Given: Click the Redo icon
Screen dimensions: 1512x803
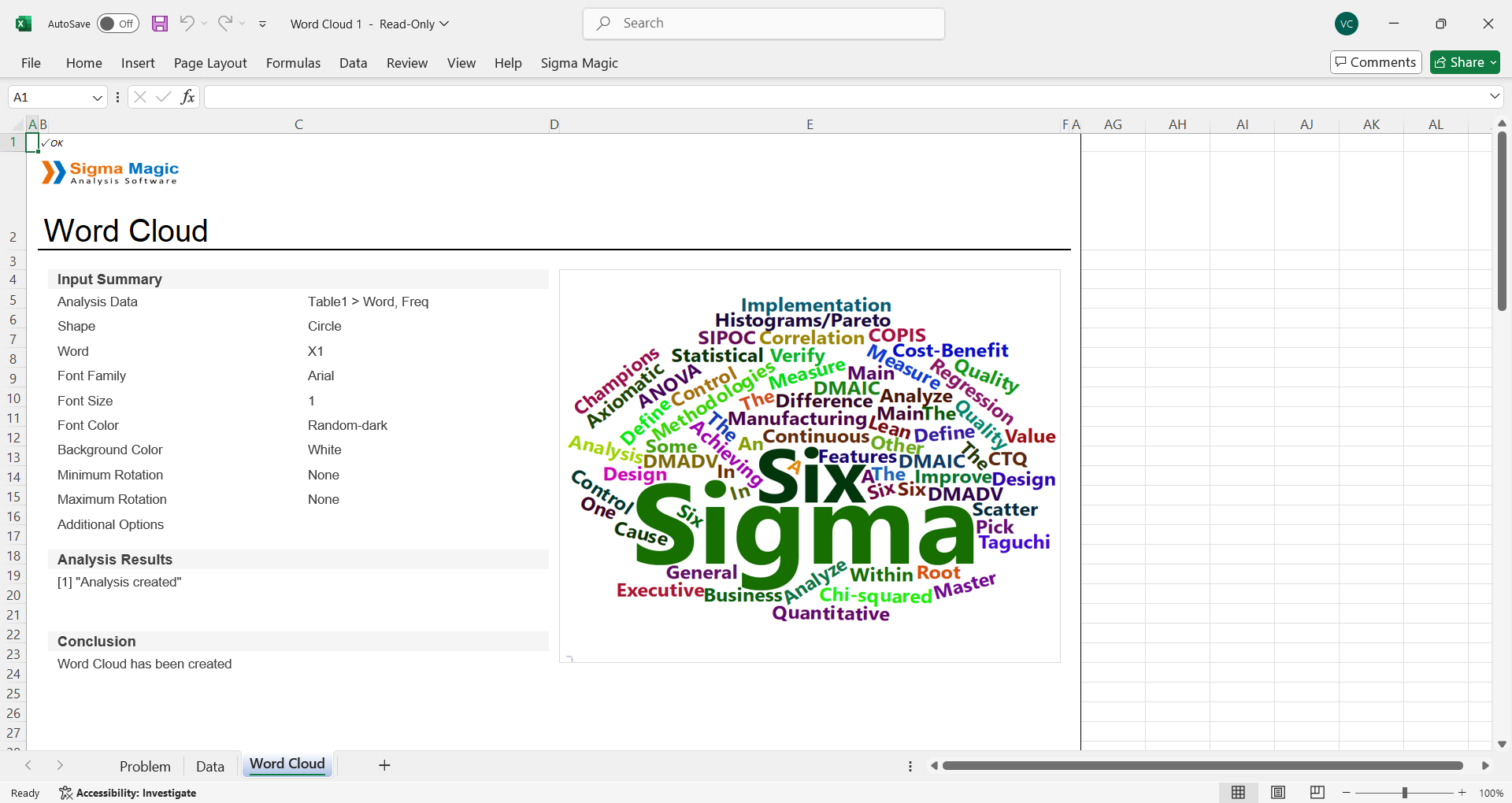Looking at the screenshot, I should pyautogui.click(x=225, y=23).
